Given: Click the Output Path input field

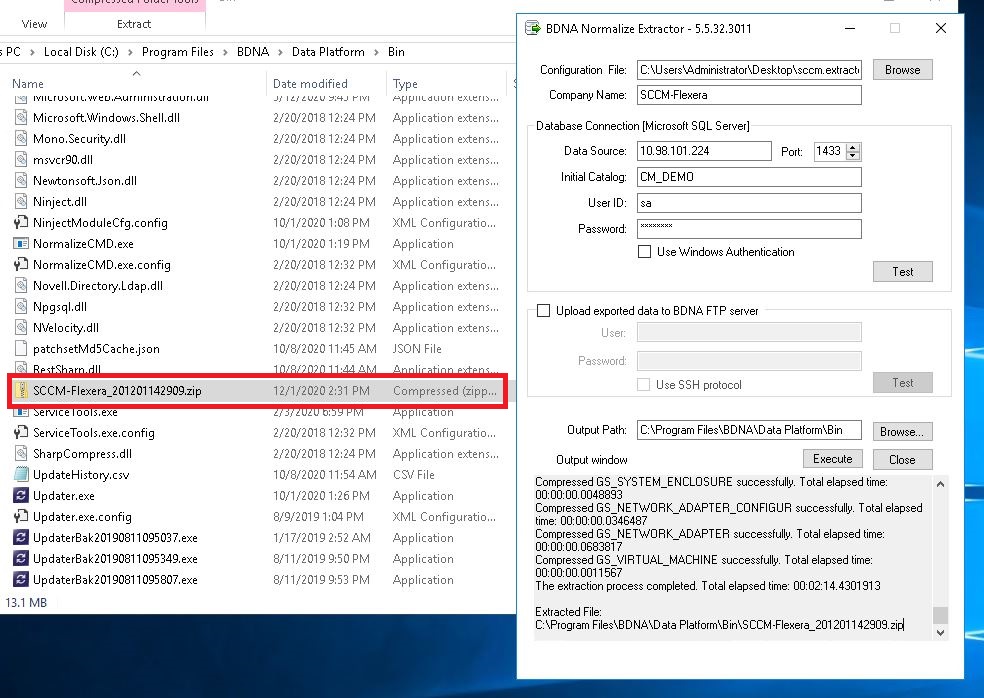Looking at the screenshot, I should pos(749,430).
